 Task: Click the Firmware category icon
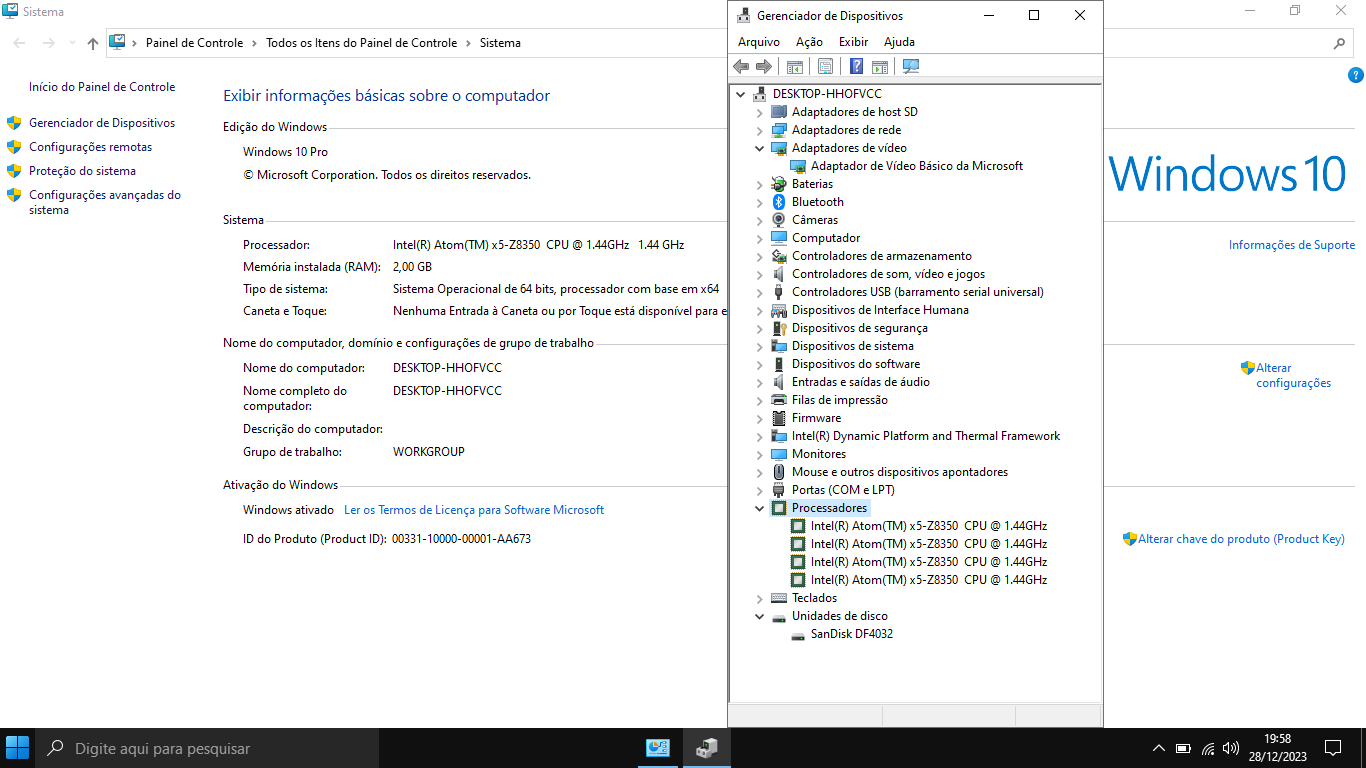tap(779, 418)
